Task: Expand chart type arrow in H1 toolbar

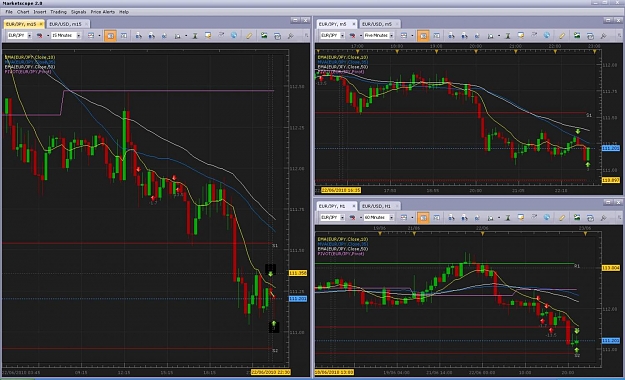Action: [412, 218]
